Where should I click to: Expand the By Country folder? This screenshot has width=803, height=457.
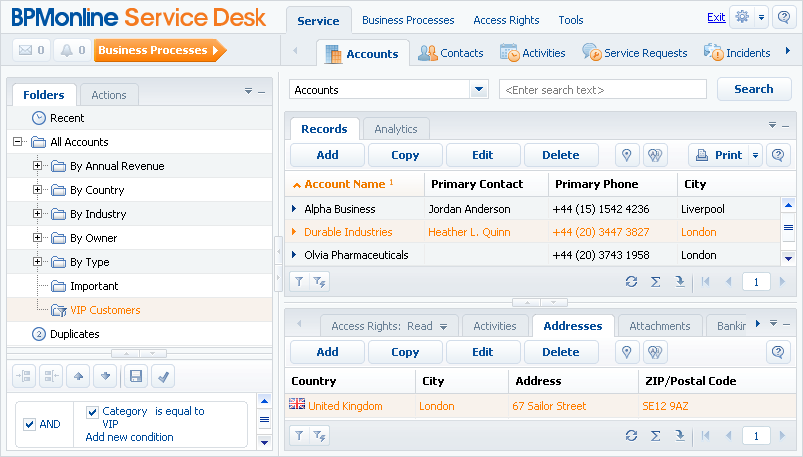[37, 190]
